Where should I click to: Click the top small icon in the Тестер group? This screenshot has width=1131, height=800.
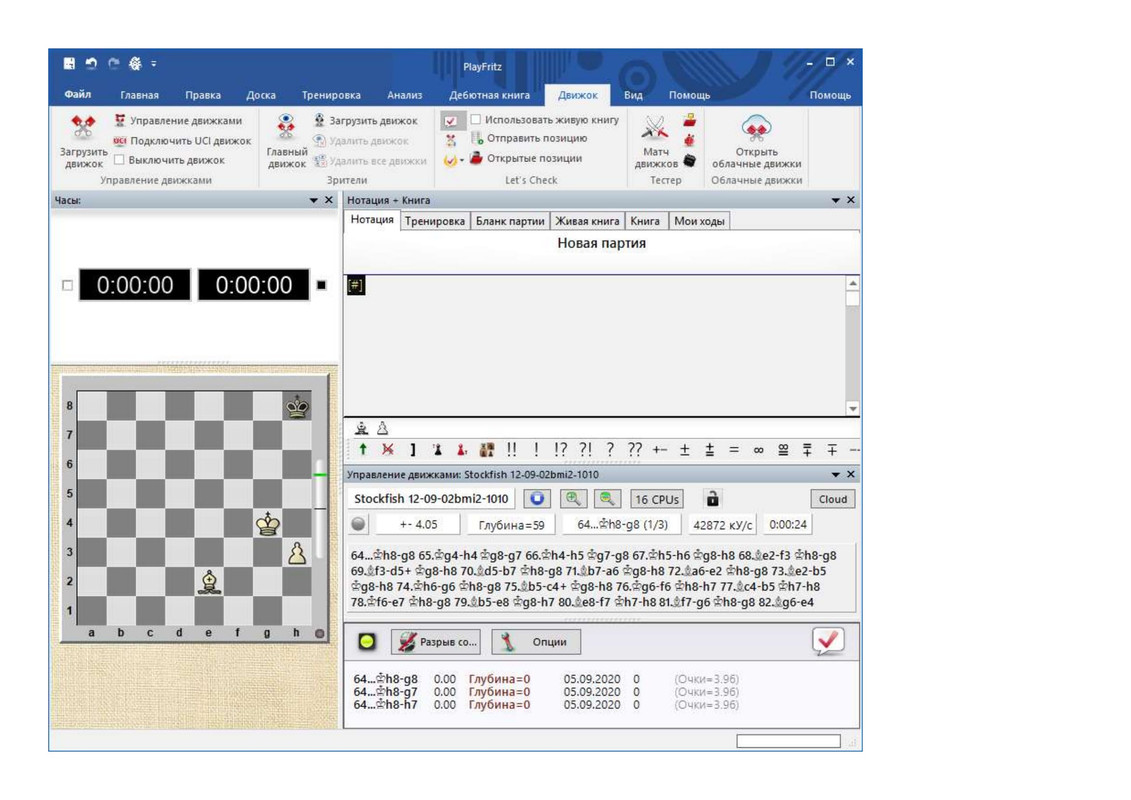(690, 120)
